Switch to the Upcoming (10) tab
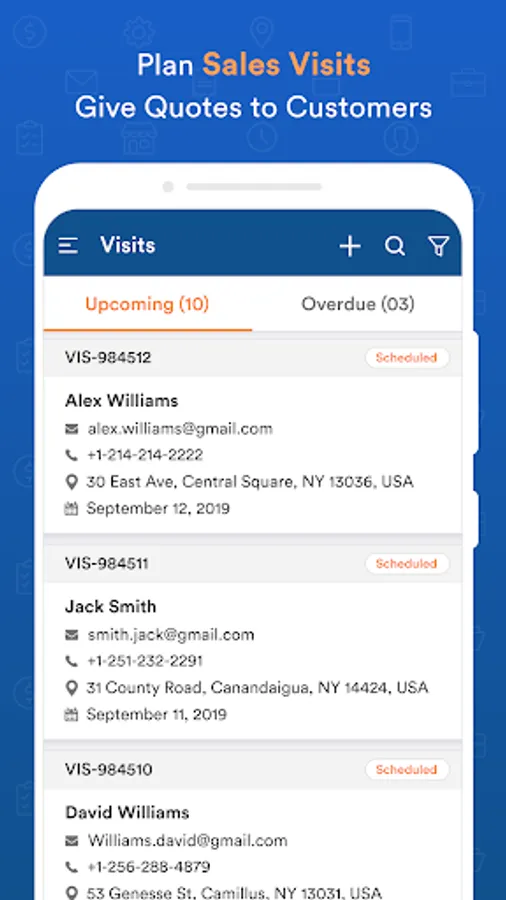Screen dimensions: 506x900 coord(147,304)
